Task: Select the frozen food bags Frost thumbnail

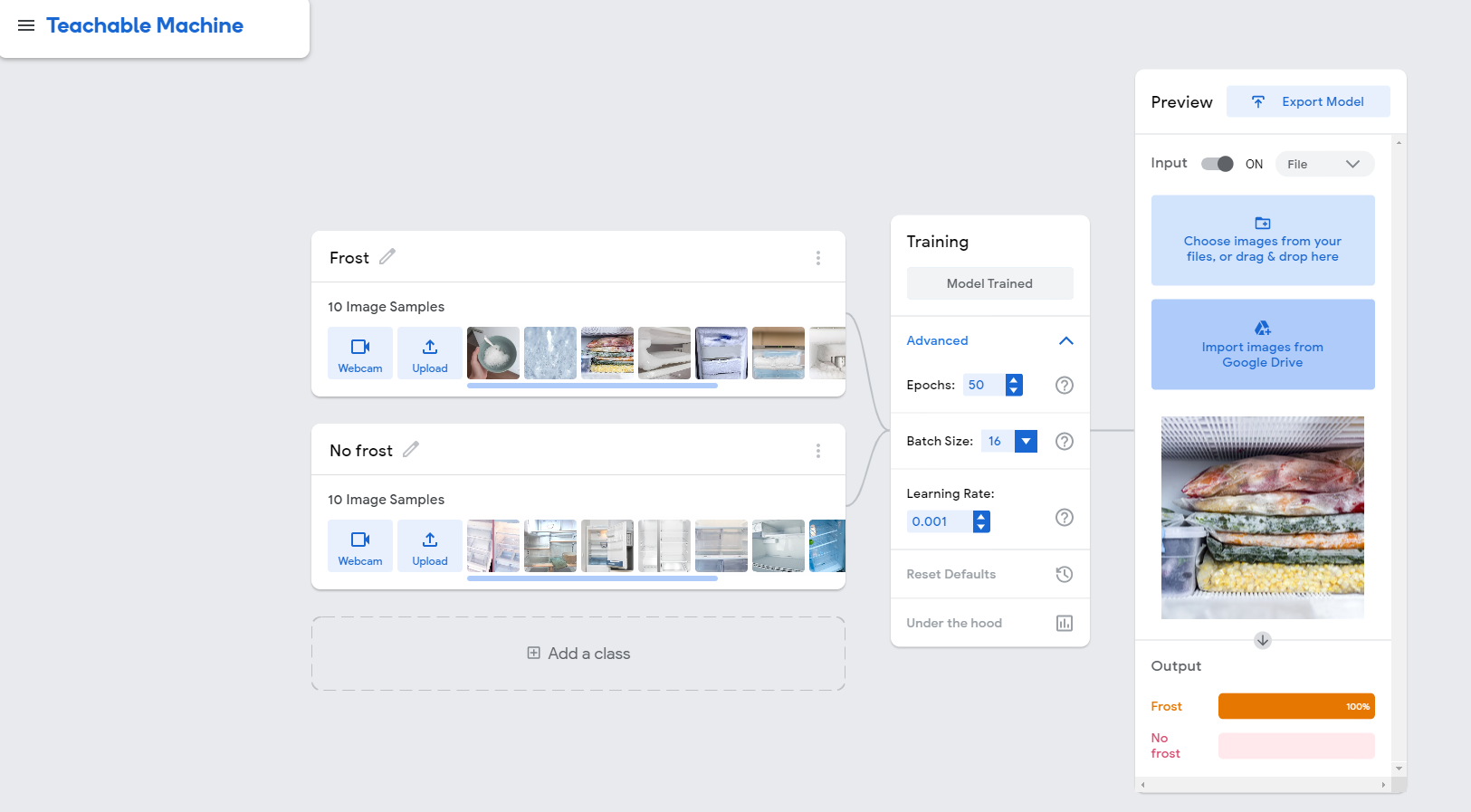Action: pos(607,353)
